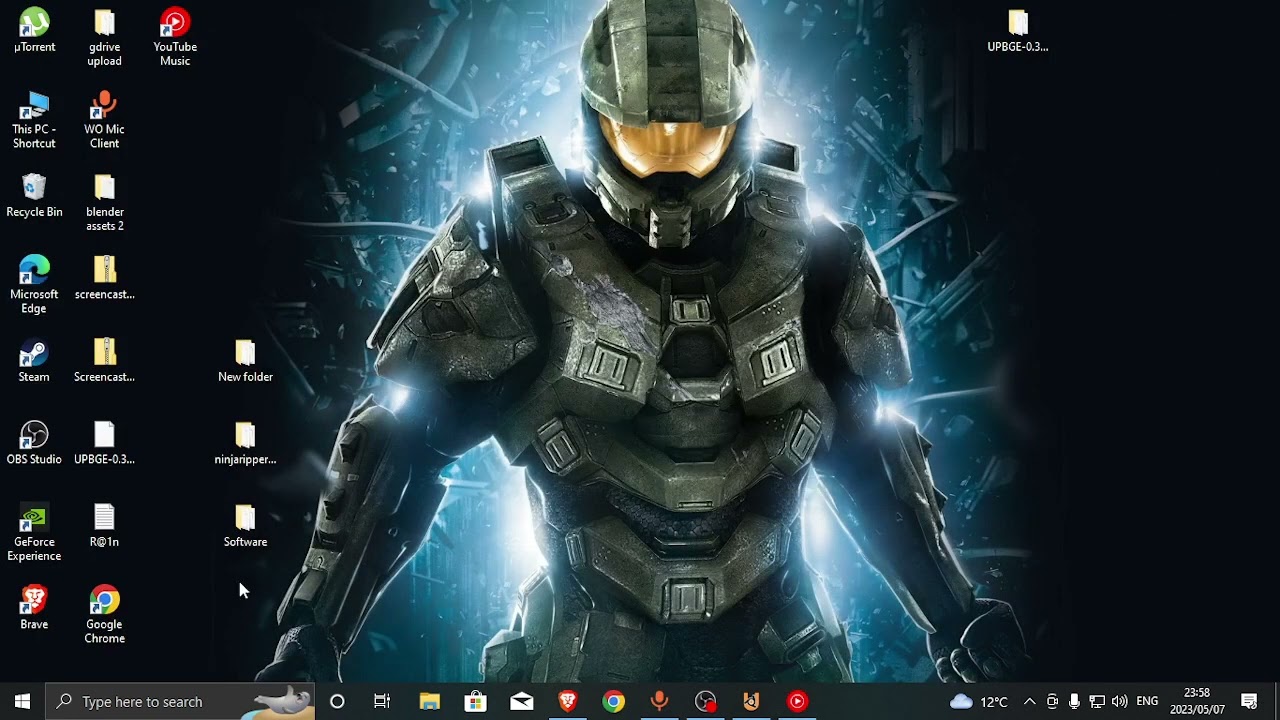Open network settings tray icon
Screen dimensions: 1280x720
pos(1097,701)
